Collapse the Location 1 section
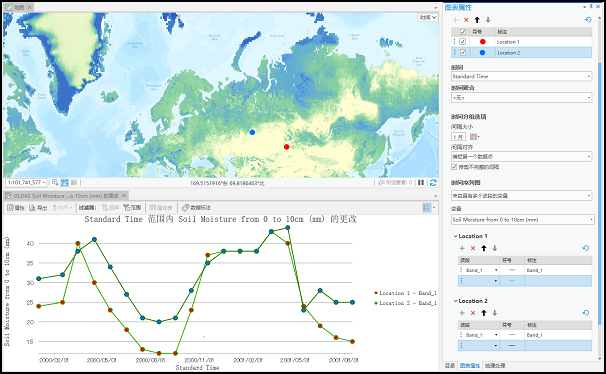Image resolution: width=606 pixels, height=374 pixels. pos(455,236)
